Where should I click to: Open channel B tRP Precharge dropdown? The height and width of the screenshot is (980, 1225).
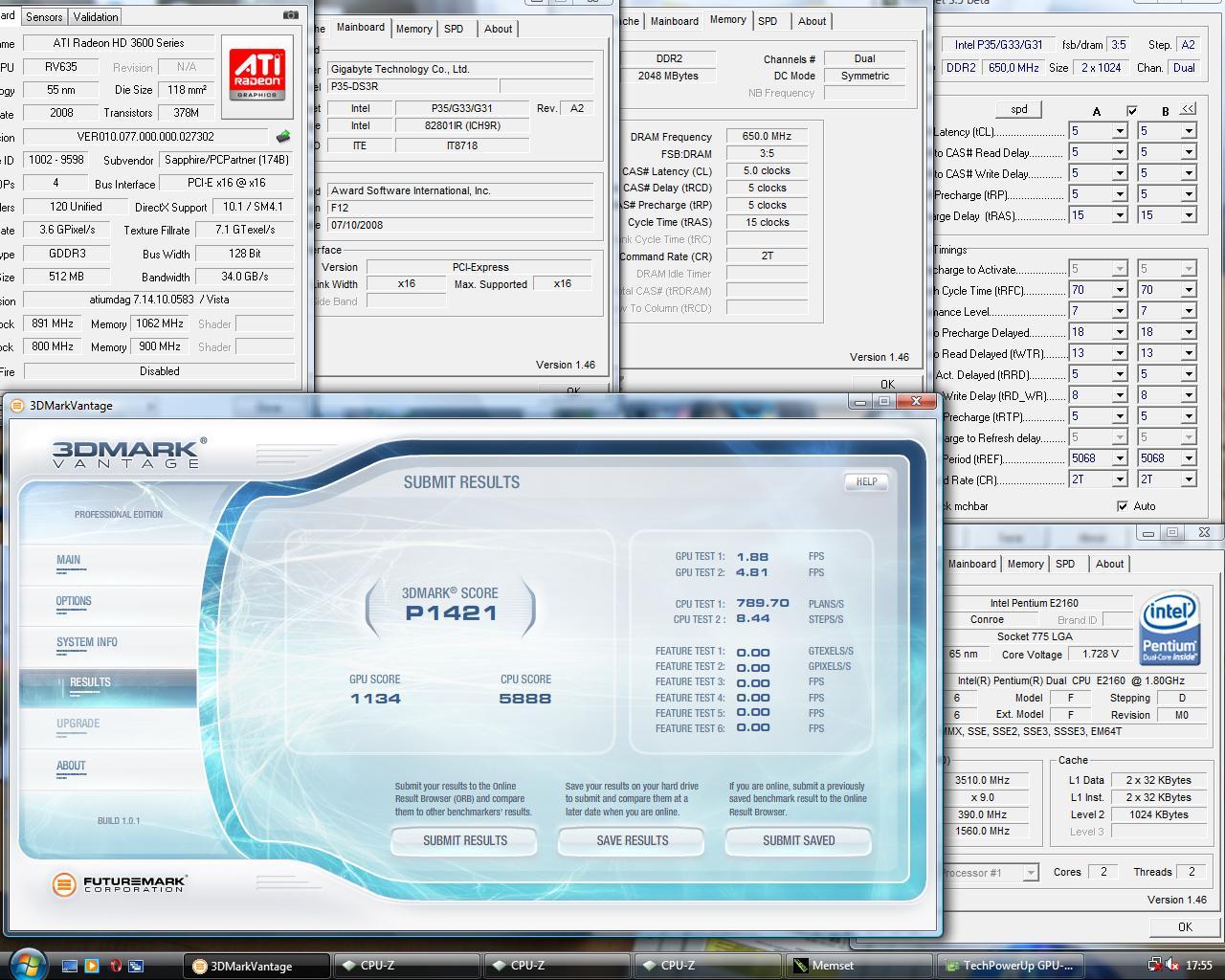1188,194
